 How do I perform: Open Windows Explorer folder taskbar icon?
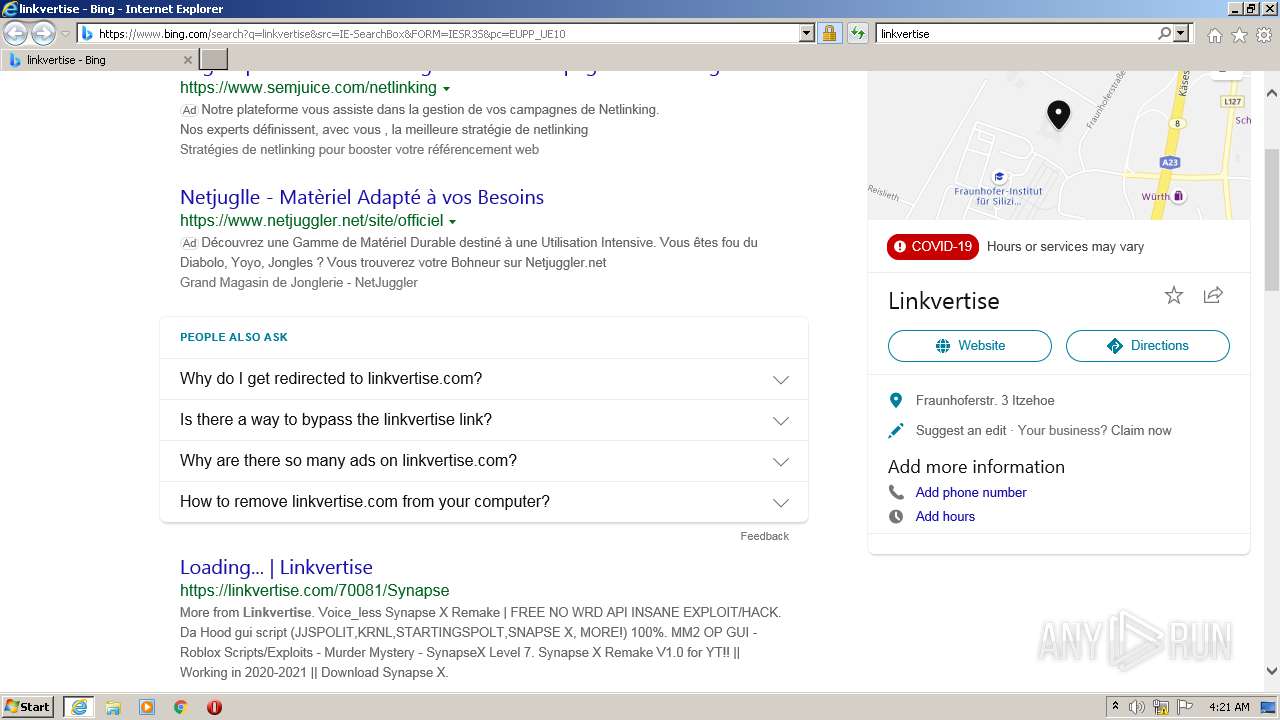[113, 707]
